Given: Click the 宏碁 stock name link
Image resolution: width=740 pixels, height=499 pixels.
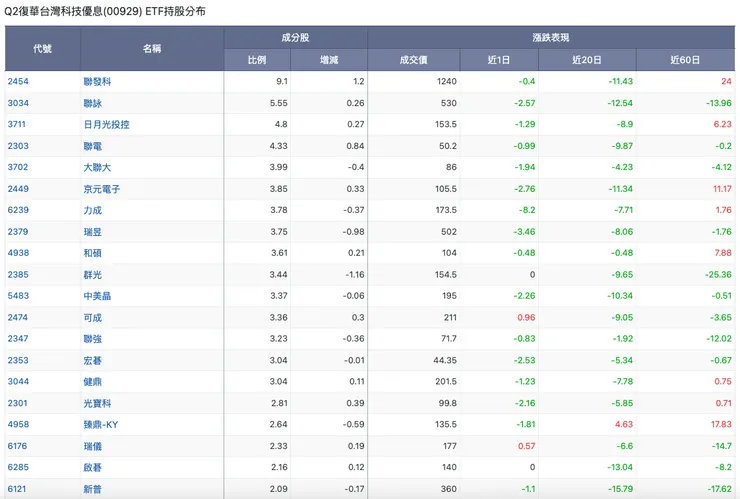Looking at the screenshot, I should (92, 361).
